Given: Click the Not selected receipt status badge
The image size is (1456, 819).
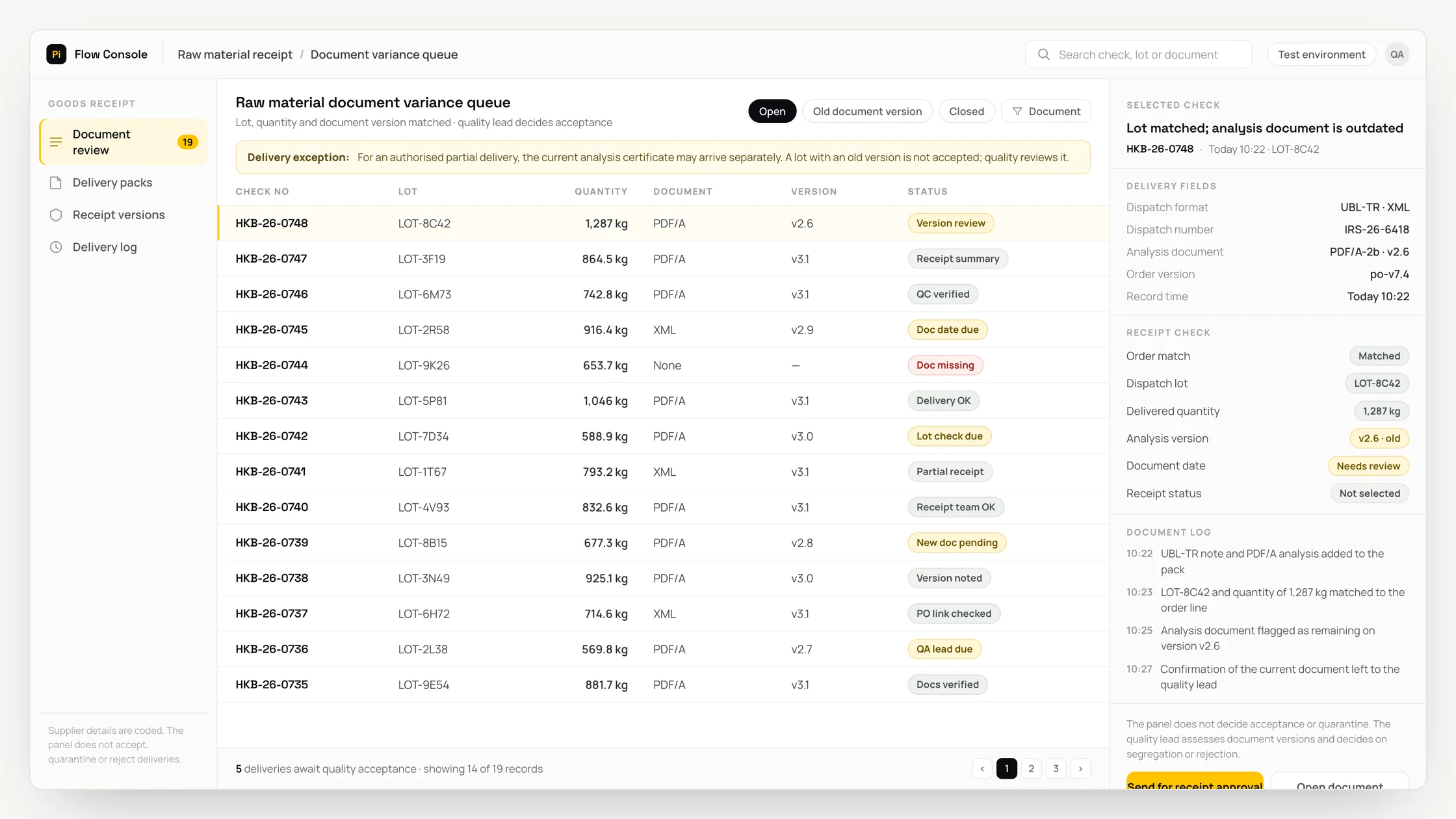Looking at the screenshot, I should coord(1370,493).
